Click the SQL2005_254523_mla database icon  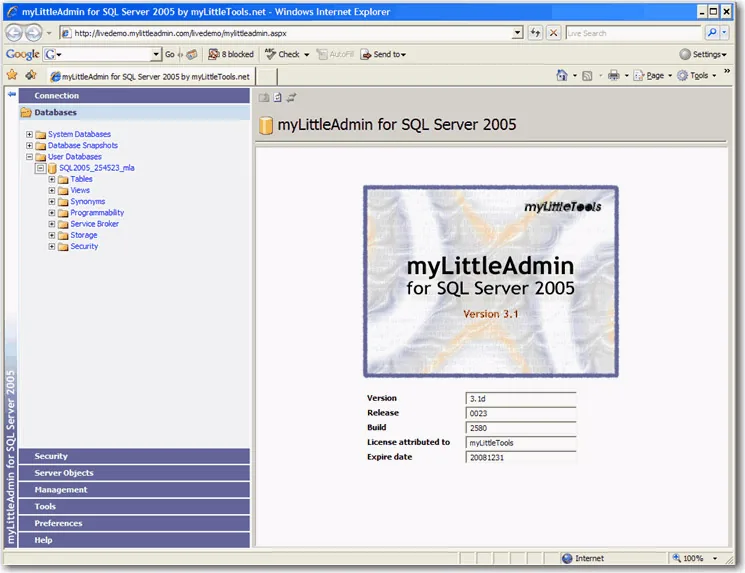click(x=52, y=168)
